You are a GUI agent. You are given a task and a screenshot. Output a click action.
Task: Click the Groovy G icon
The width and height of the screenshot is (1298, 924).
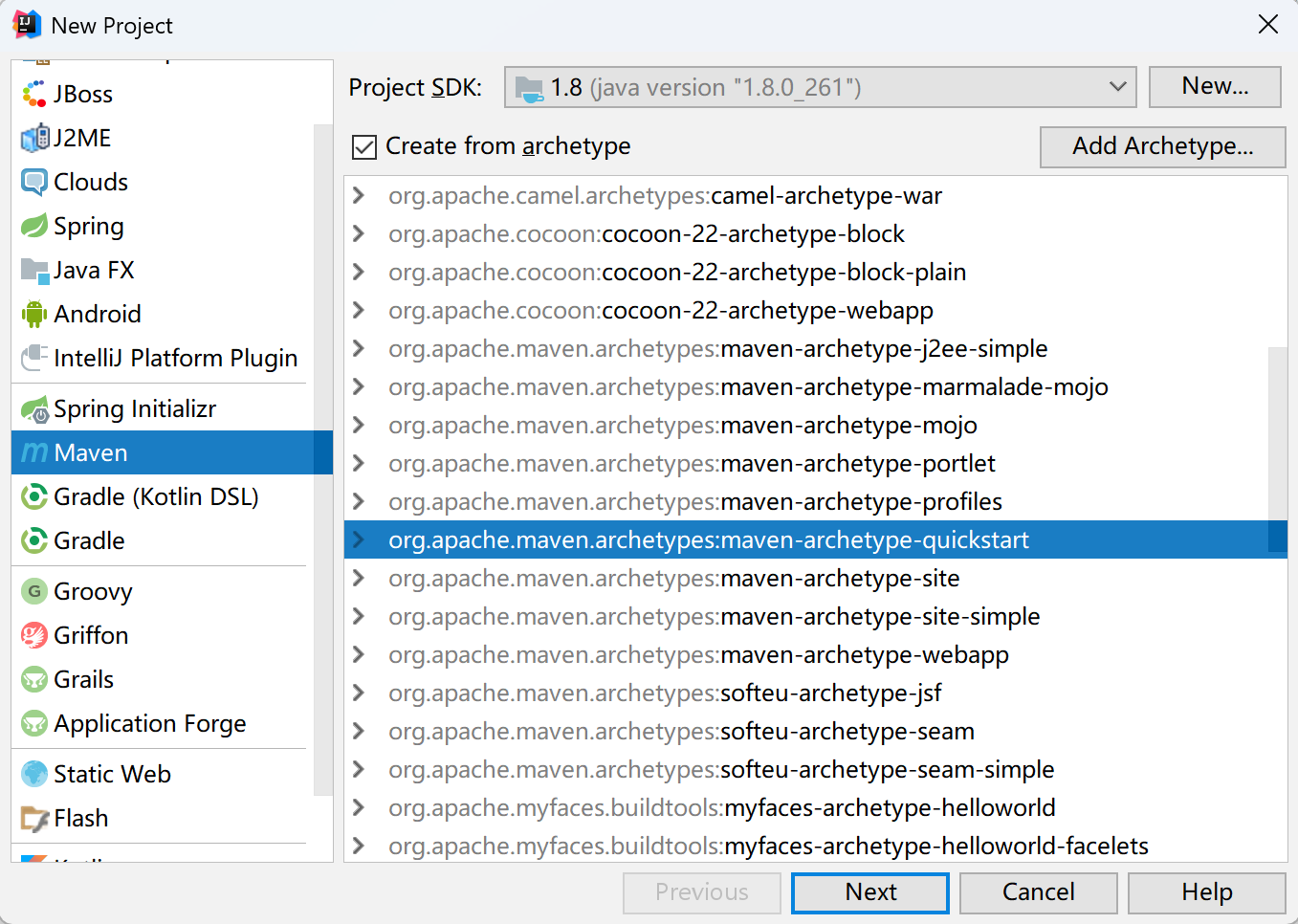coord(34,591)
